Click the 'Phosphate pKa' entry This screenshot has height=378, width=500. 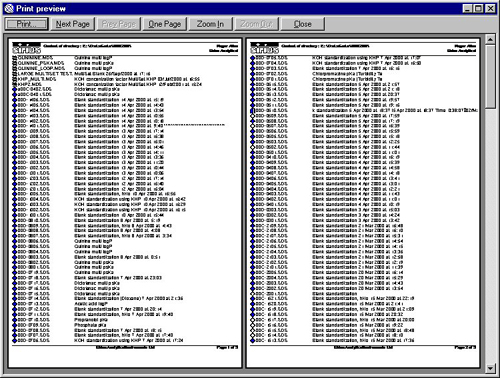point(90,325)
